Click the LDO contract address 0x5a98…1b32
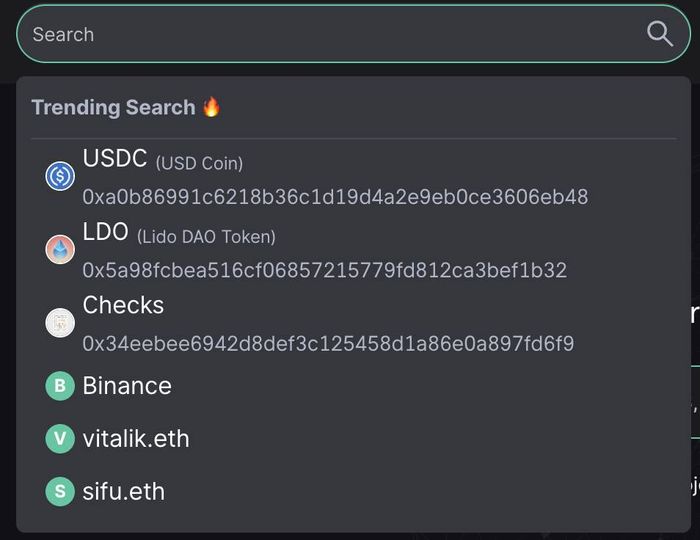 [x=325, y=270]
